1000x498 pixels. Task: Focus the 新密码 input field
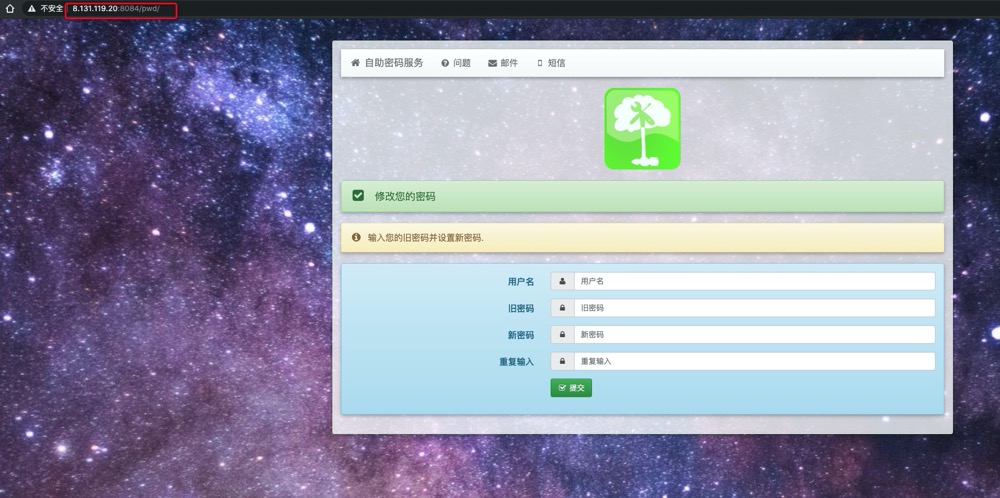click(754, 335)
